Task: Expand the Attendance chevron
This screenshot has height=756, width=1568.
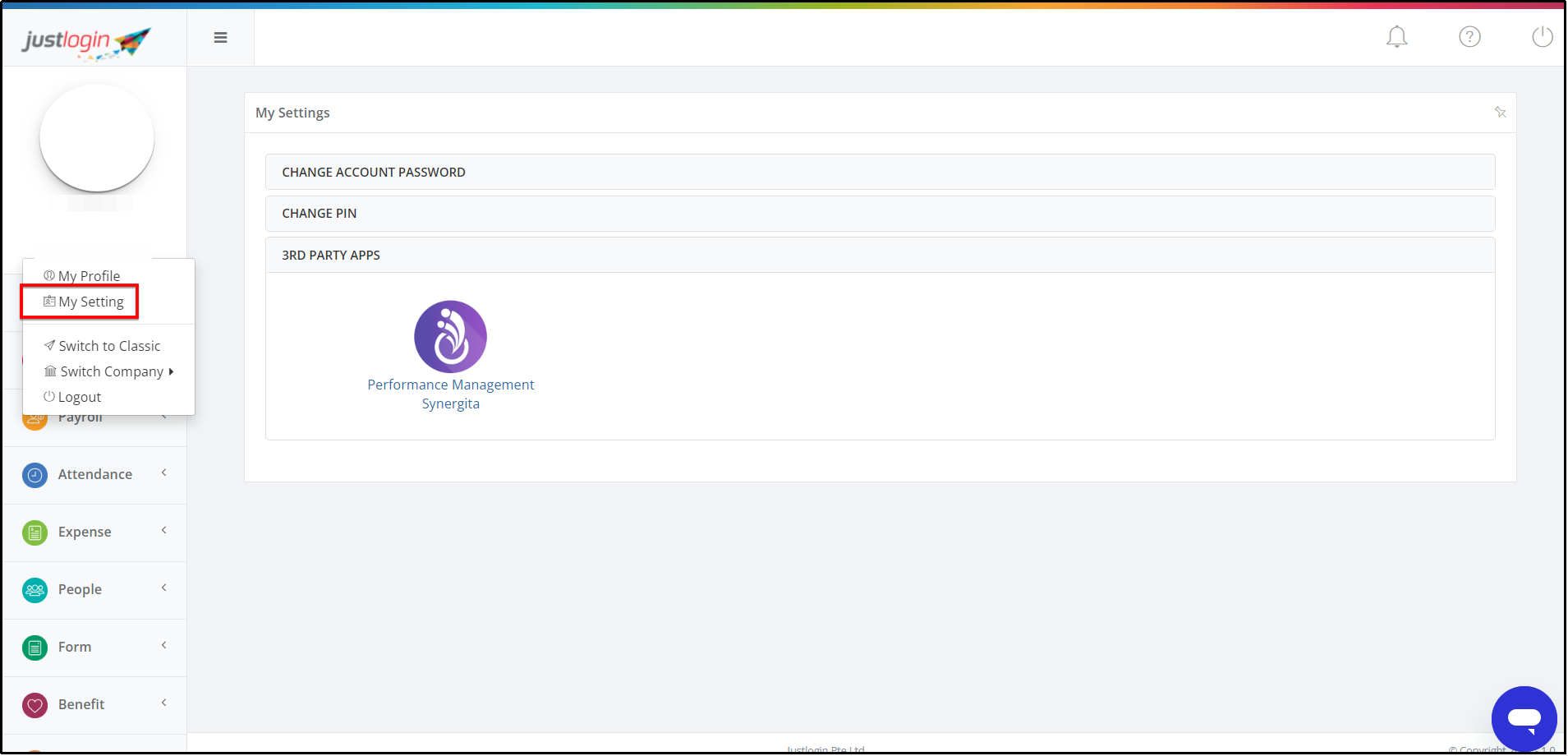Action: [164, 472]
